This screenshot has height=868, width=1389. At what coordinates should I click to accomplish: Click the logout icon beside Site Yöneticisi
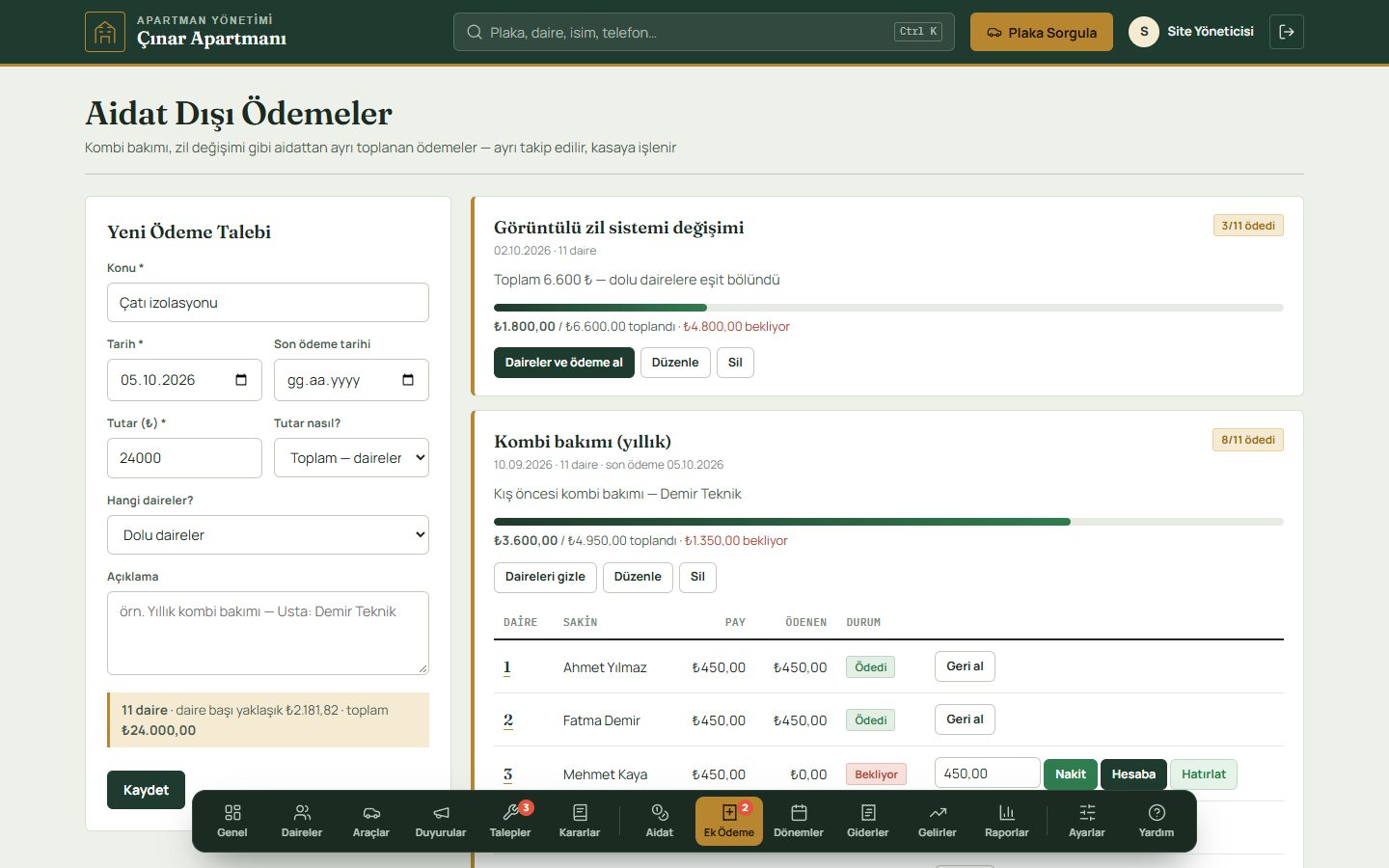1287,32
